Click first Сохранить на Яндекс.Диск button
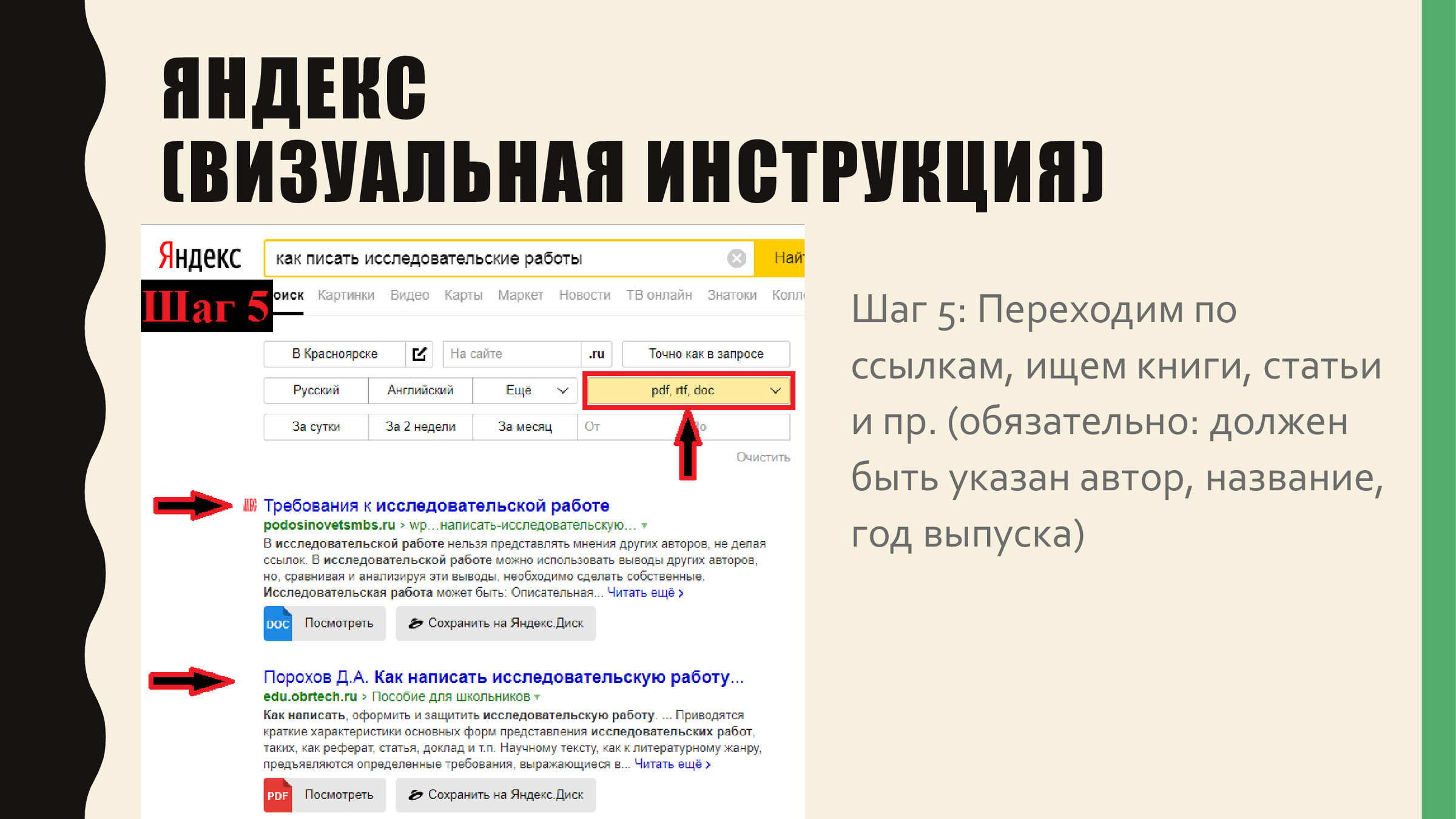 (x=496, y=624)
